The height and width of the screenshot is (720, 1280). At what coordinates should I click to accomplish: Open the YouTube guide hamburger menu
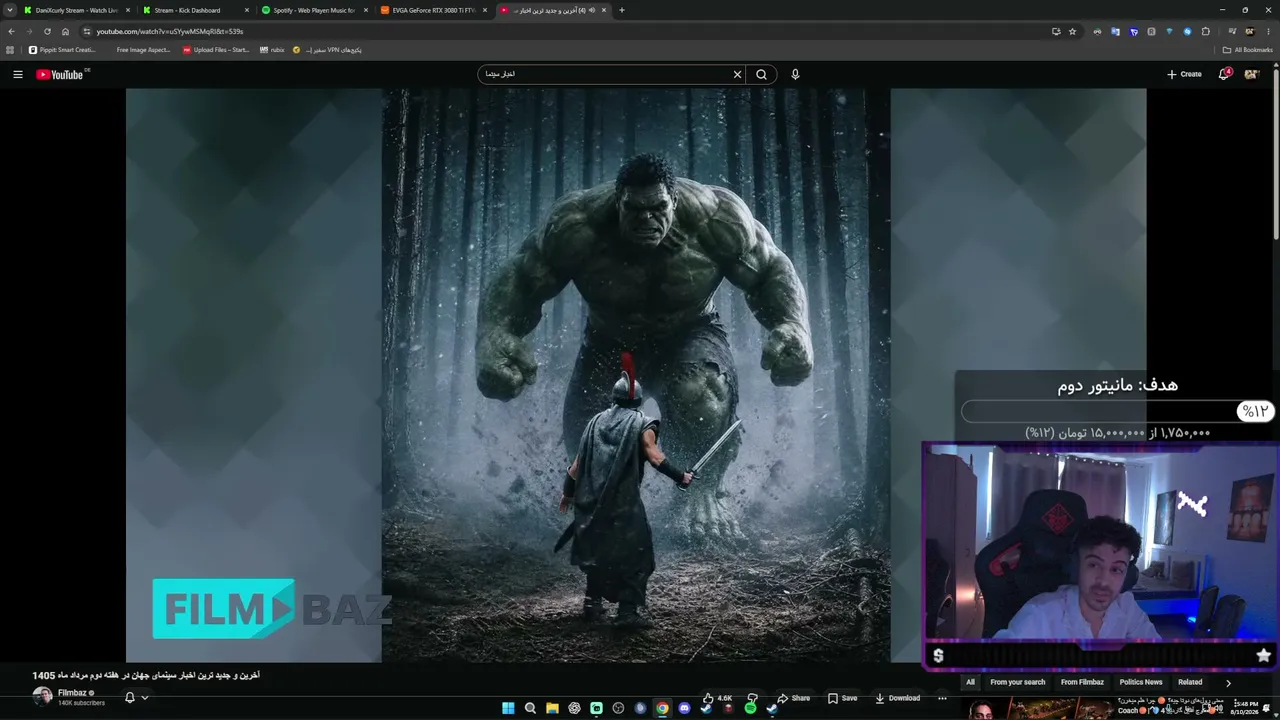pos(17,74)
